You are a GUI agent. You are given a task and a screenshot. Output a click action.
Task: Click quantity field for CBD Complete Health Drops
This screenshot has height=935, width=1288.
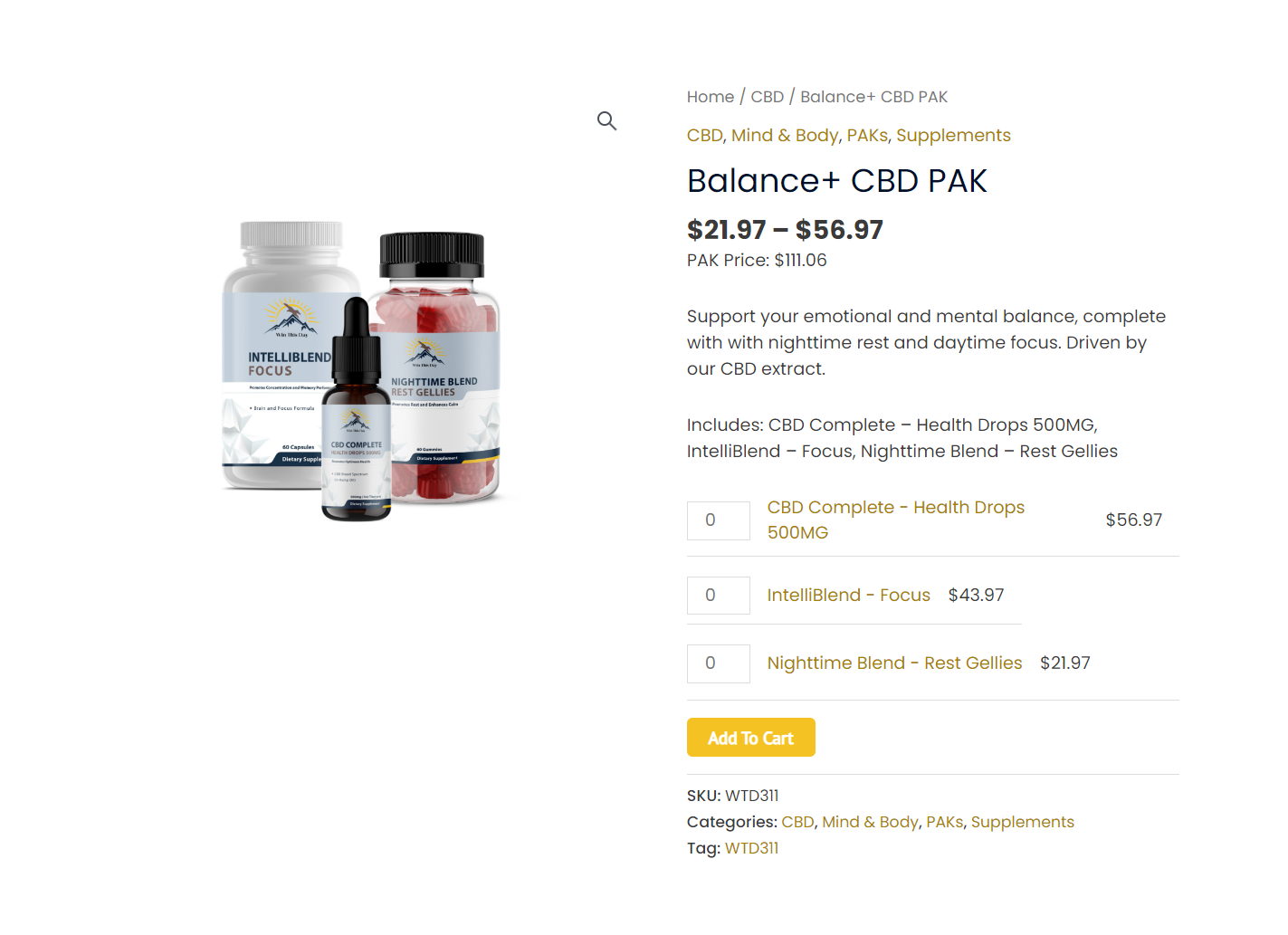tap(719, 520)
